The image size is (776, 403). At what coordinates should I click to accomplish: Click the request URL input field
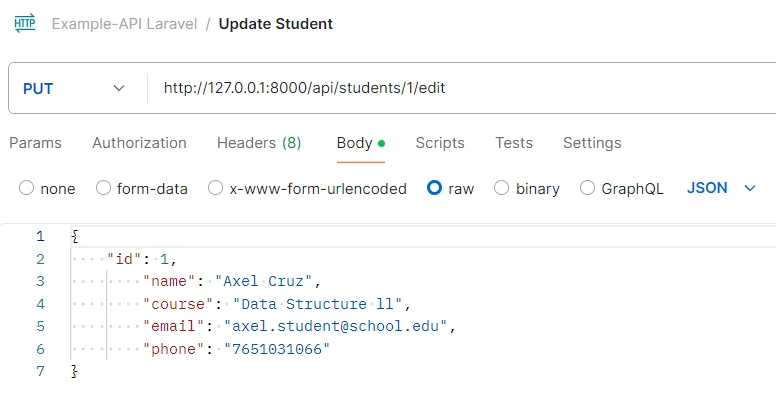coord(450,88)
